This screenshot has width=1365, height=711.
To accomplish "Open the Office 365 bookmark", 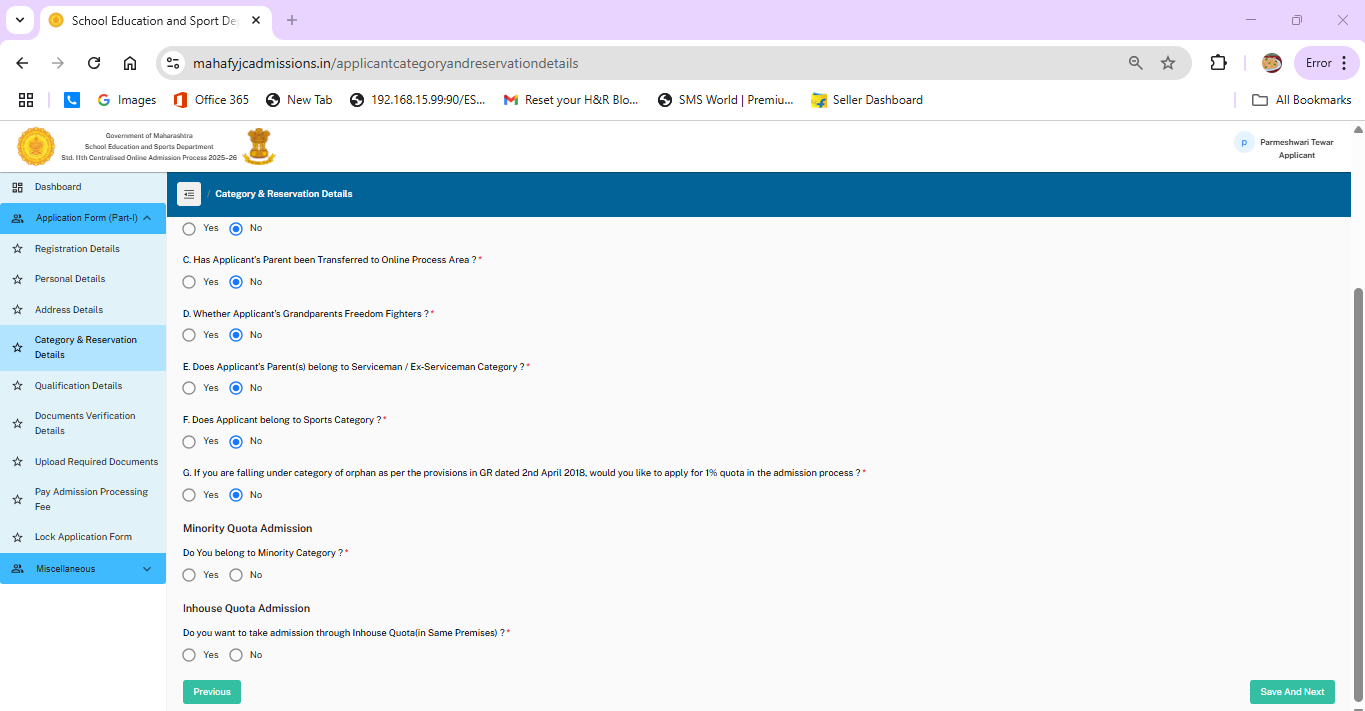I will 211,100.
